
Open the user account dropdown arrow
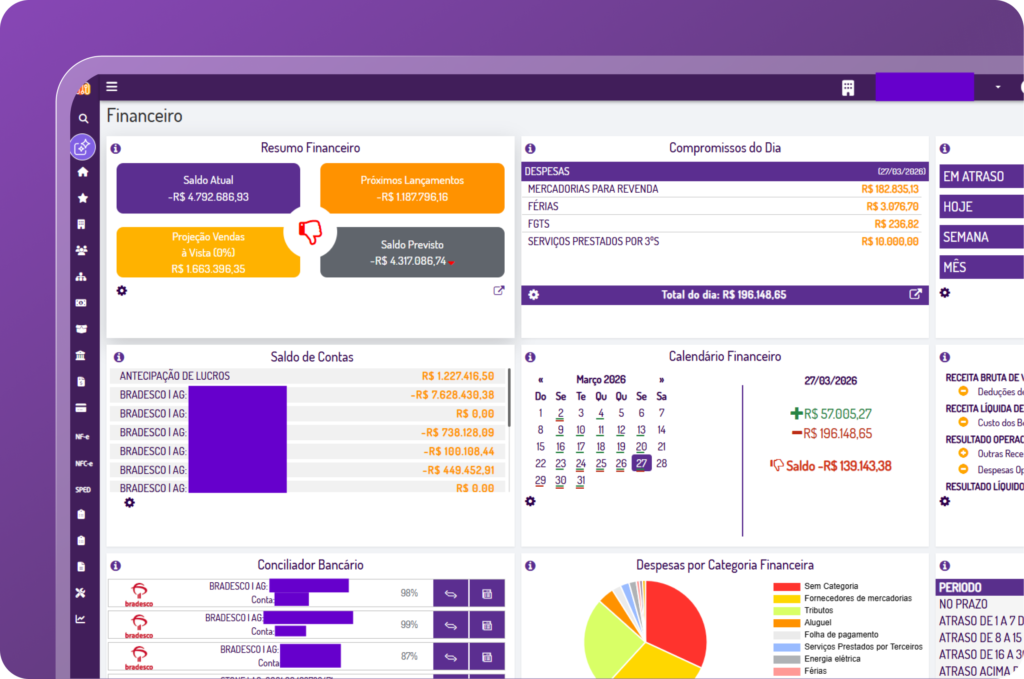(x=997, y=87)
